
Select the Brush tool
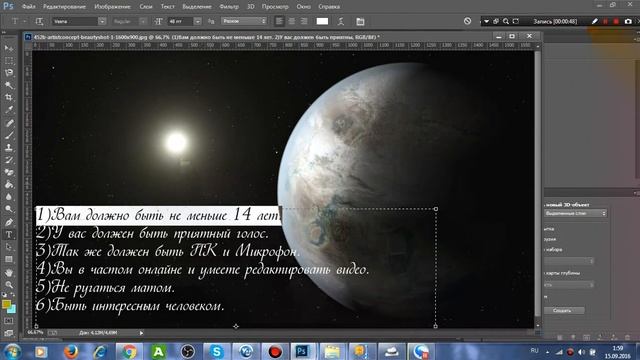[x=9, y=135]
